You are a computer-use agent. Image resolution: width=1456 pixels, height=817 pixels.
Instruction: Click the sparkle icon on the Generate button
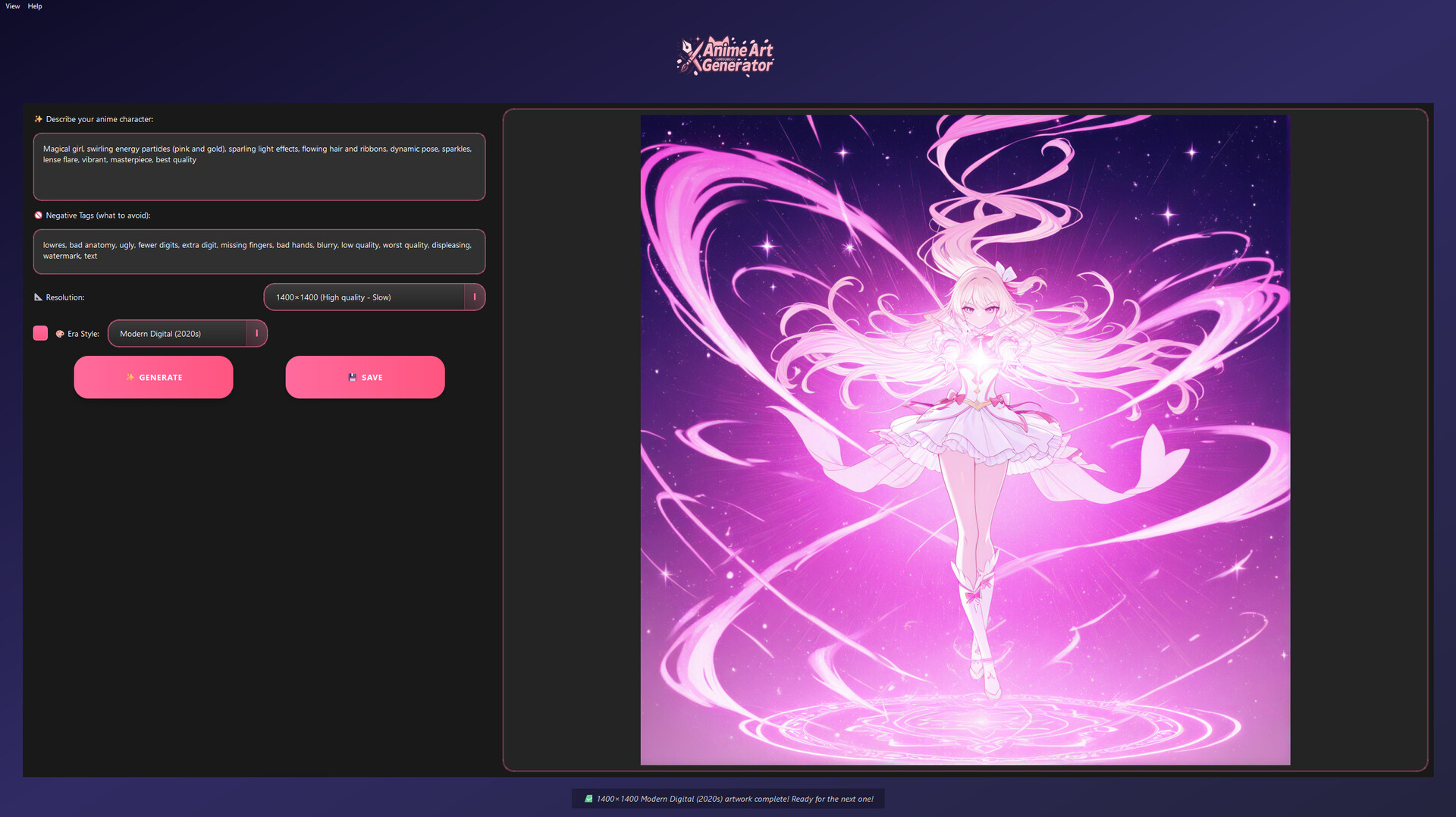[x=130, y=377]
